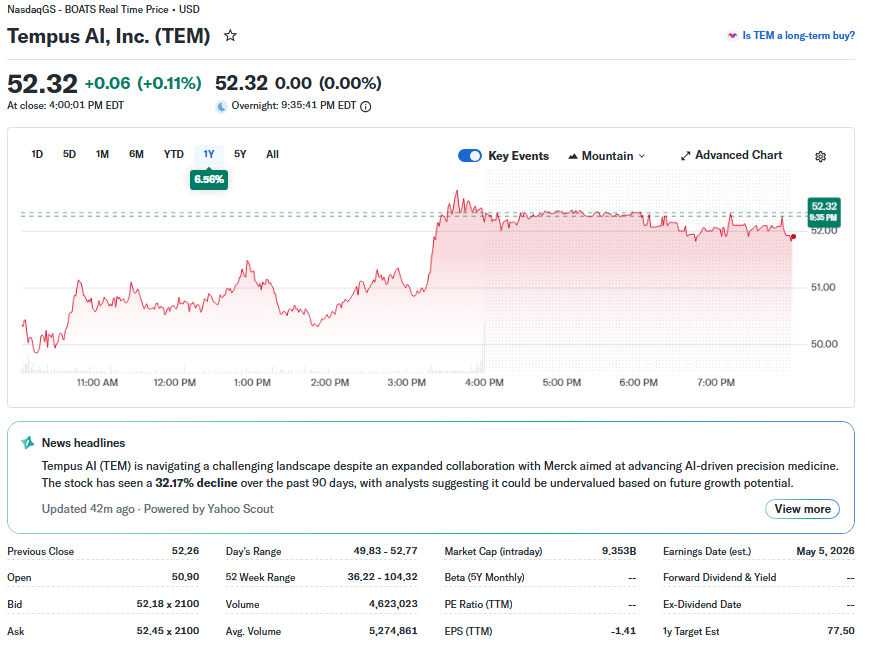Click the PE Ratio (TTM) label
This screenshot has height=646, width=874.
pos(478,604)
